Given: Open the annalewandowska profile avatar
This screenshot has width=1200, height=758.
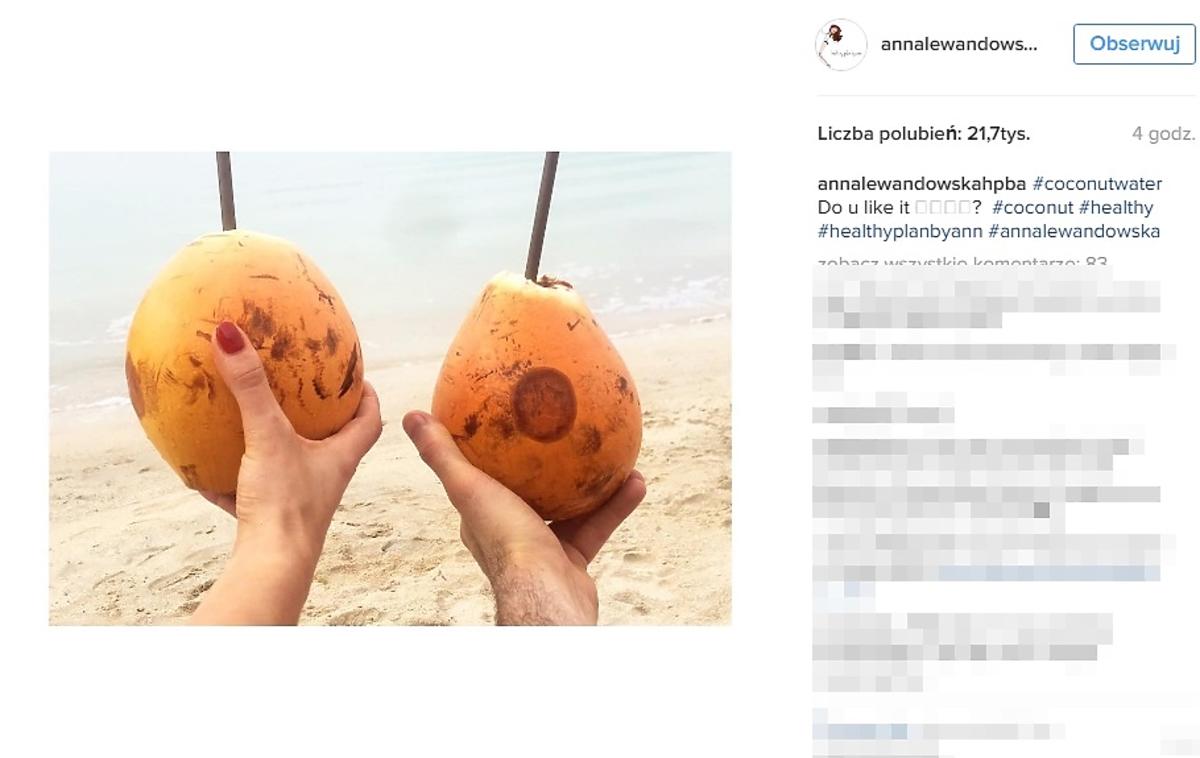Looking at the screenshot, I should pyautogui.click(x=841, y=45).
